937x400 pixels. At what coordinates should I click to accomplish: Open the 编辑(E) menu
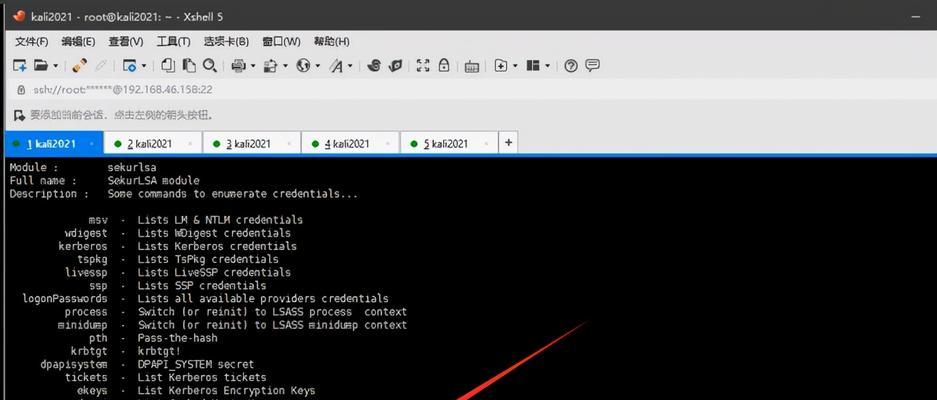[x=78, y=42]
